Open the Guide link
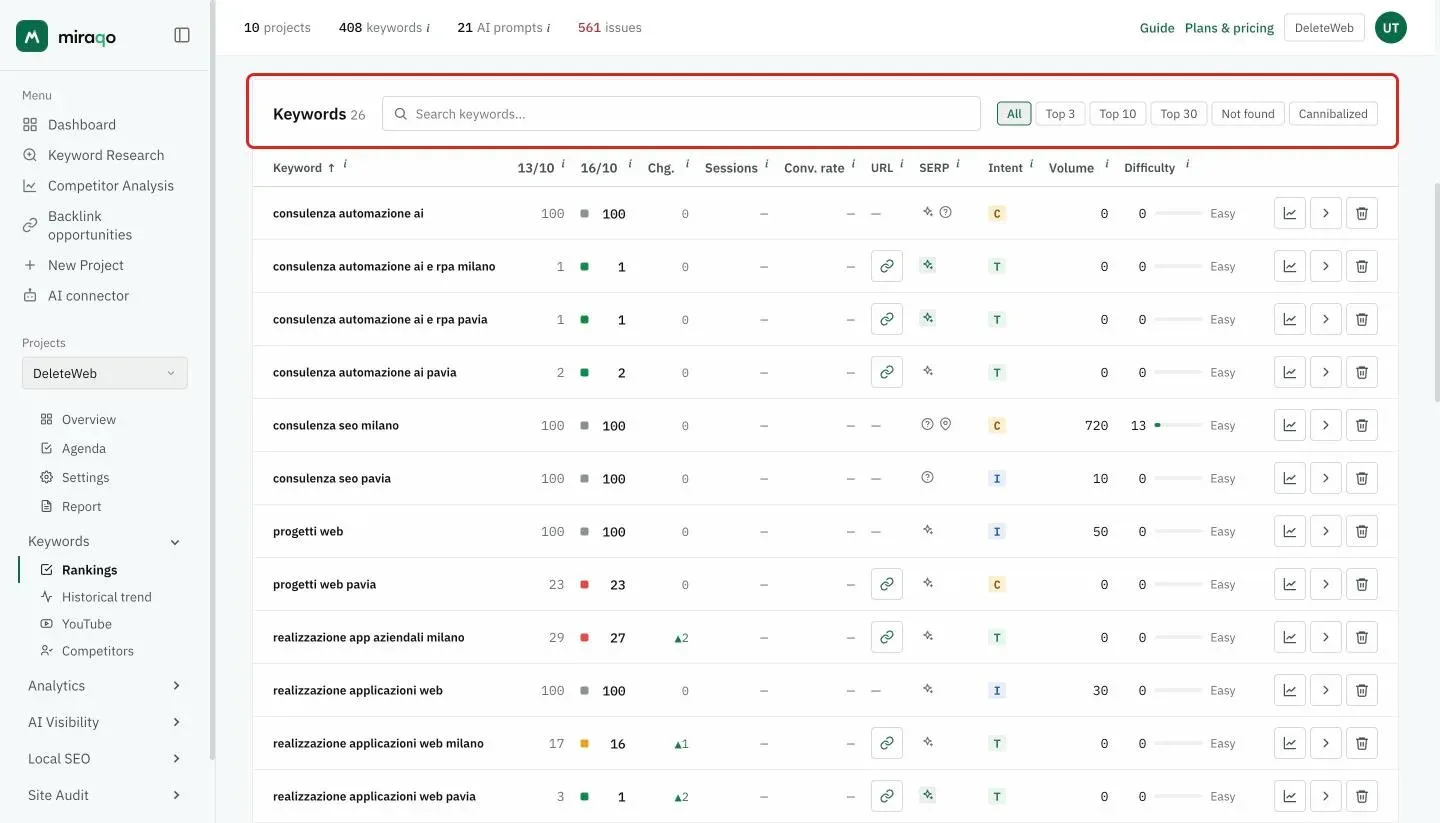 click(x=1157, y=28)
